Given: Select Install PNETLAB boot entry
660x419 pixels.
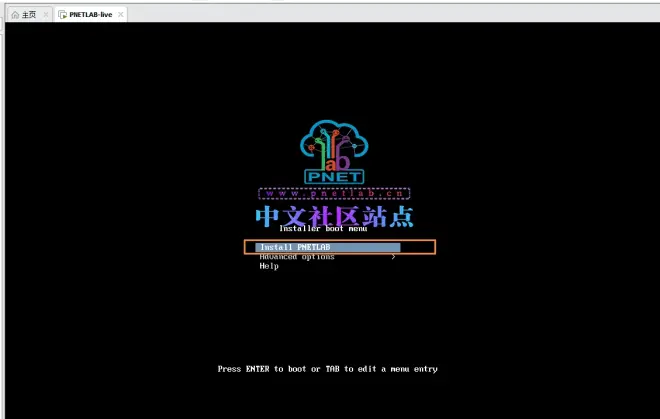Looking at the screenshot, I should tap(328, 247).
